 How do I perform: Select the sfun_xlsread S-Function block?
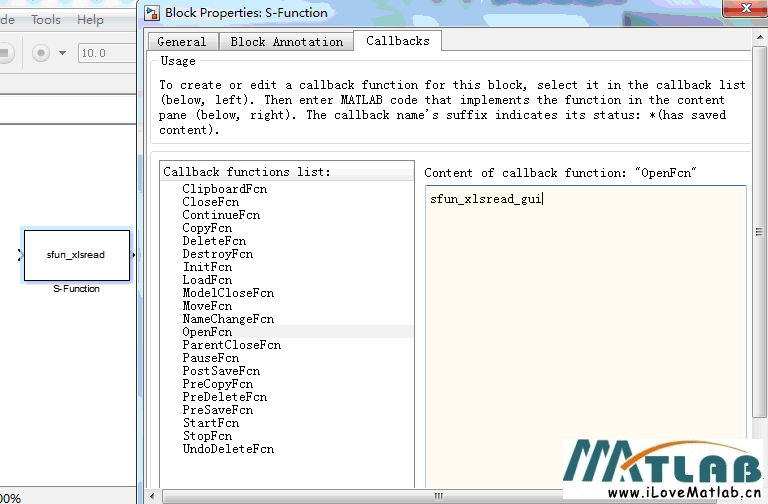pyautogui.click(x=77, y=255)
